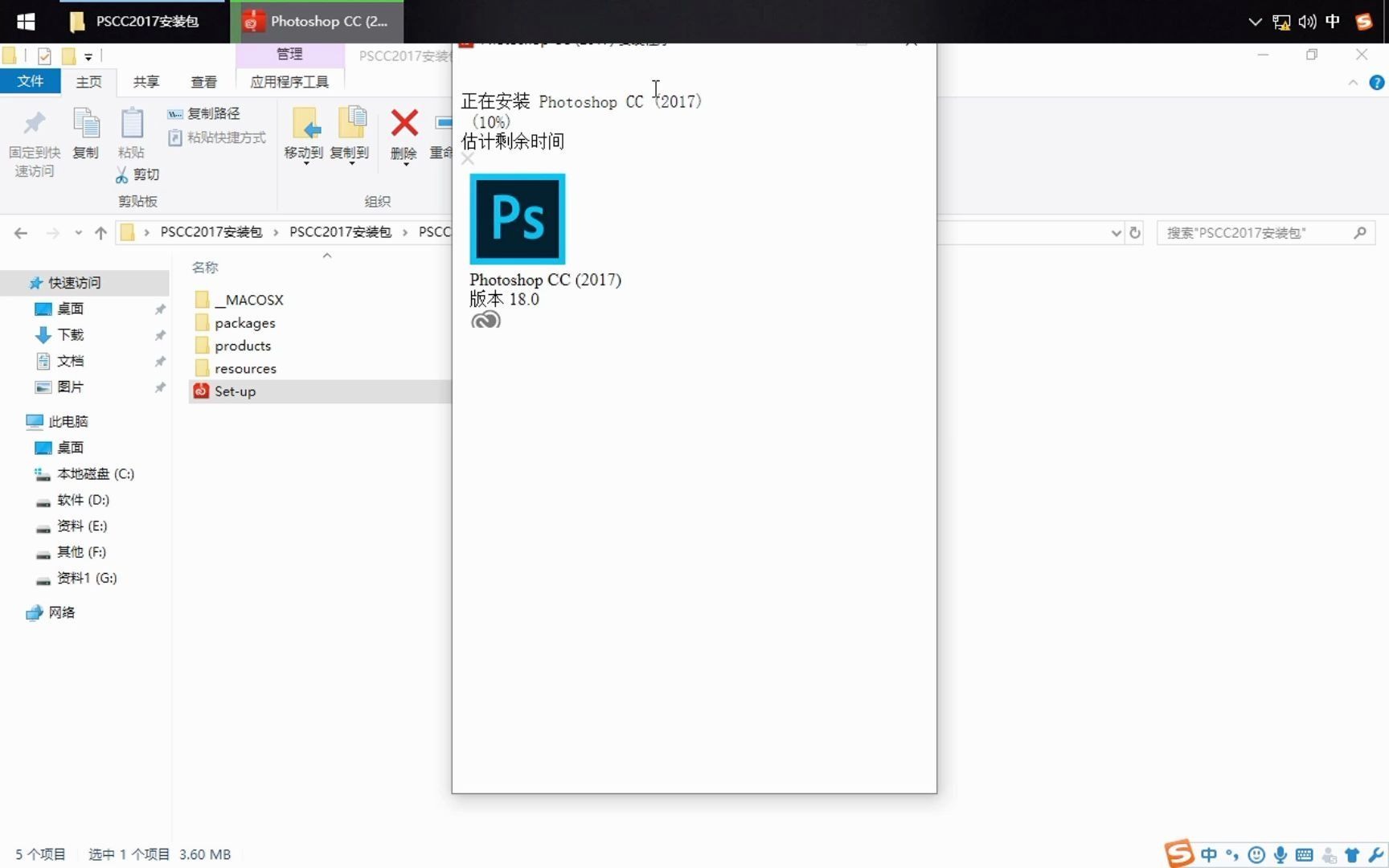Open the 应用程序工具 ribbon tab
The image size is (1389, 868).
pyautogui.click(x=289, y=81)
